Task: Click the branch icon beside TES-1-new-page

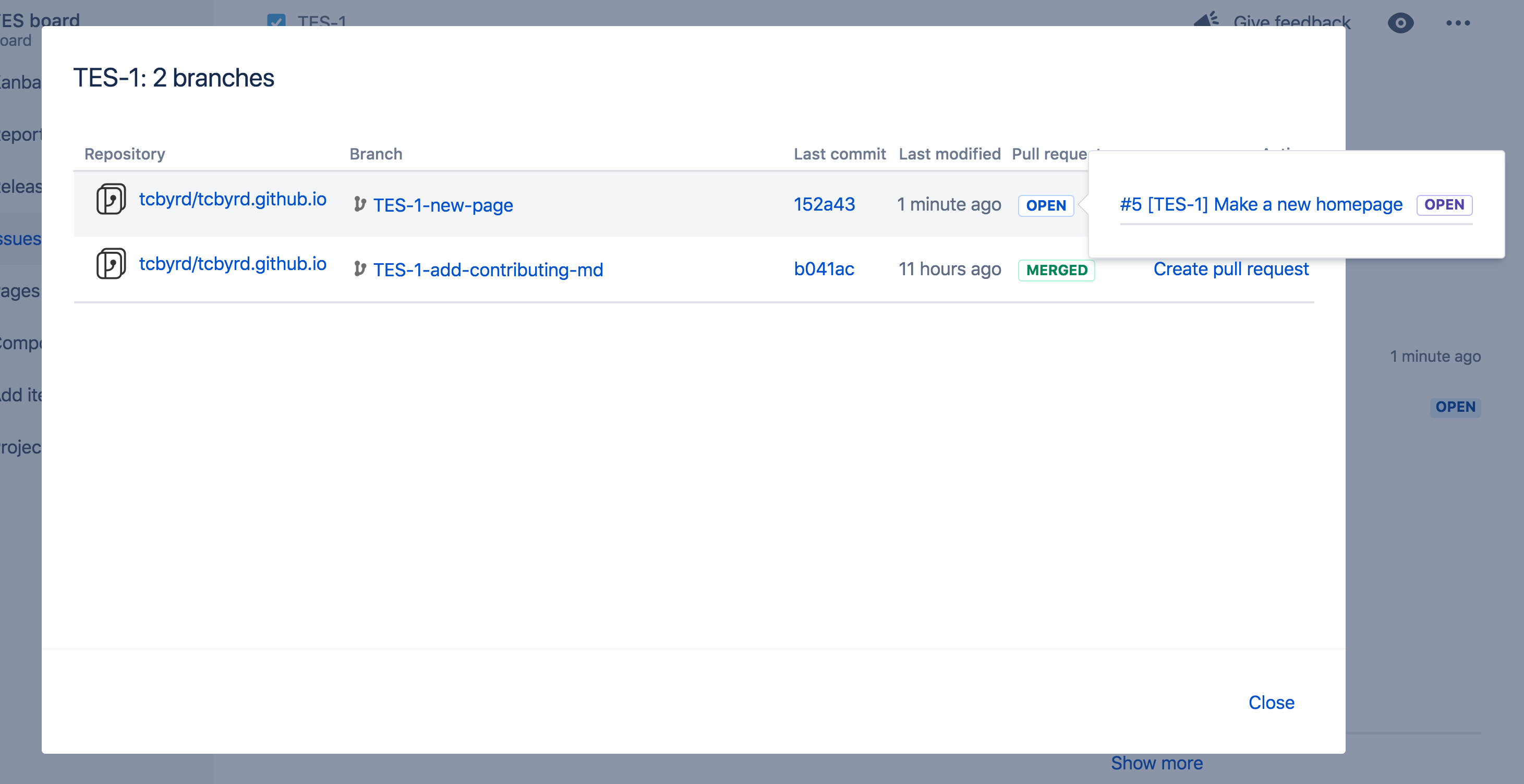Action: click(x=360, y=204)
